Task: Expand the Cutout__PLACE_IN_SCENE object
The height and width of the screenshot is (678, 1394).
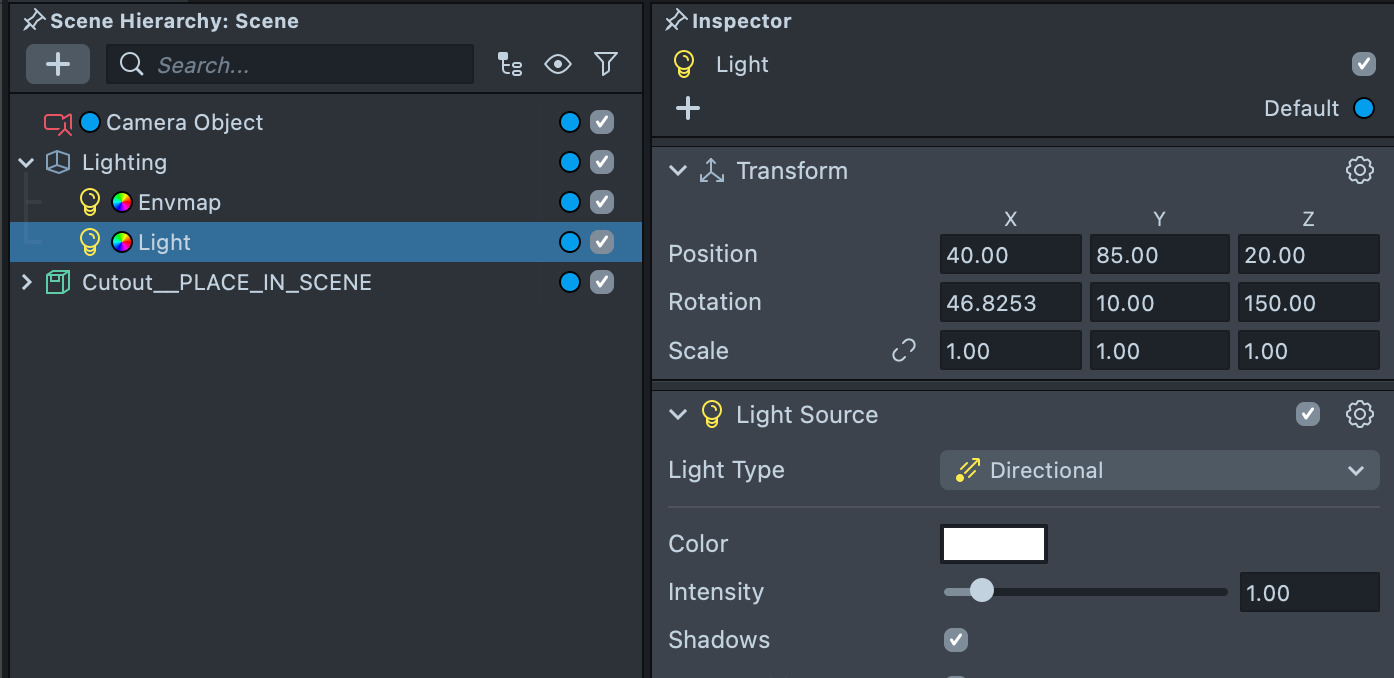Action: point(27,283)
